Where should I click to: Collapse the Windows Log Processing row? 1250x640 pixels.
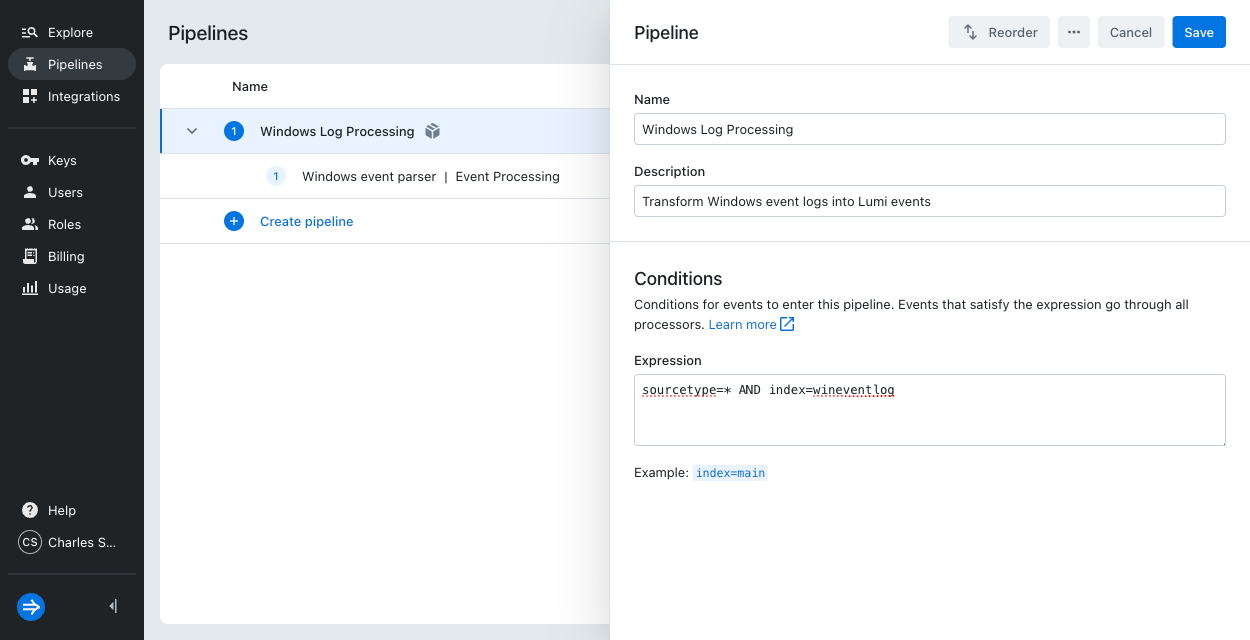pyautogui.click(x=192, y=131)
